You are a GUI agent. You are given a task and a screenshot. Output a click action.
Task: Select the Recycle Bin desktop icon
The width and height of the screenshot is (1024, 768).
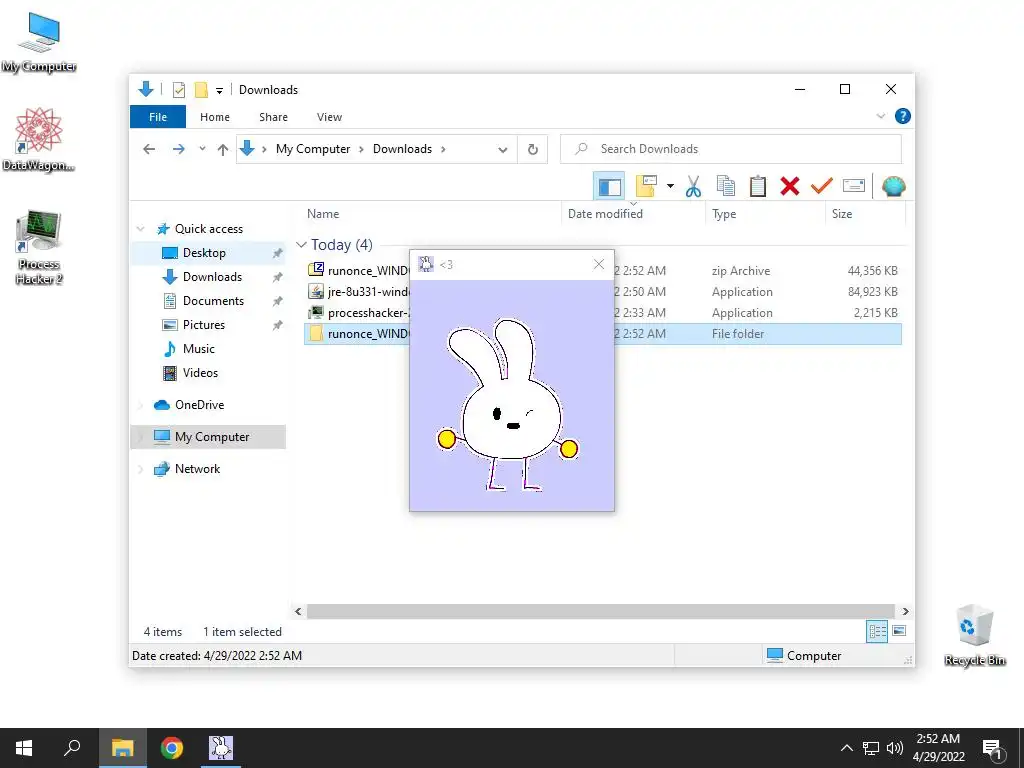click(974, 635)
